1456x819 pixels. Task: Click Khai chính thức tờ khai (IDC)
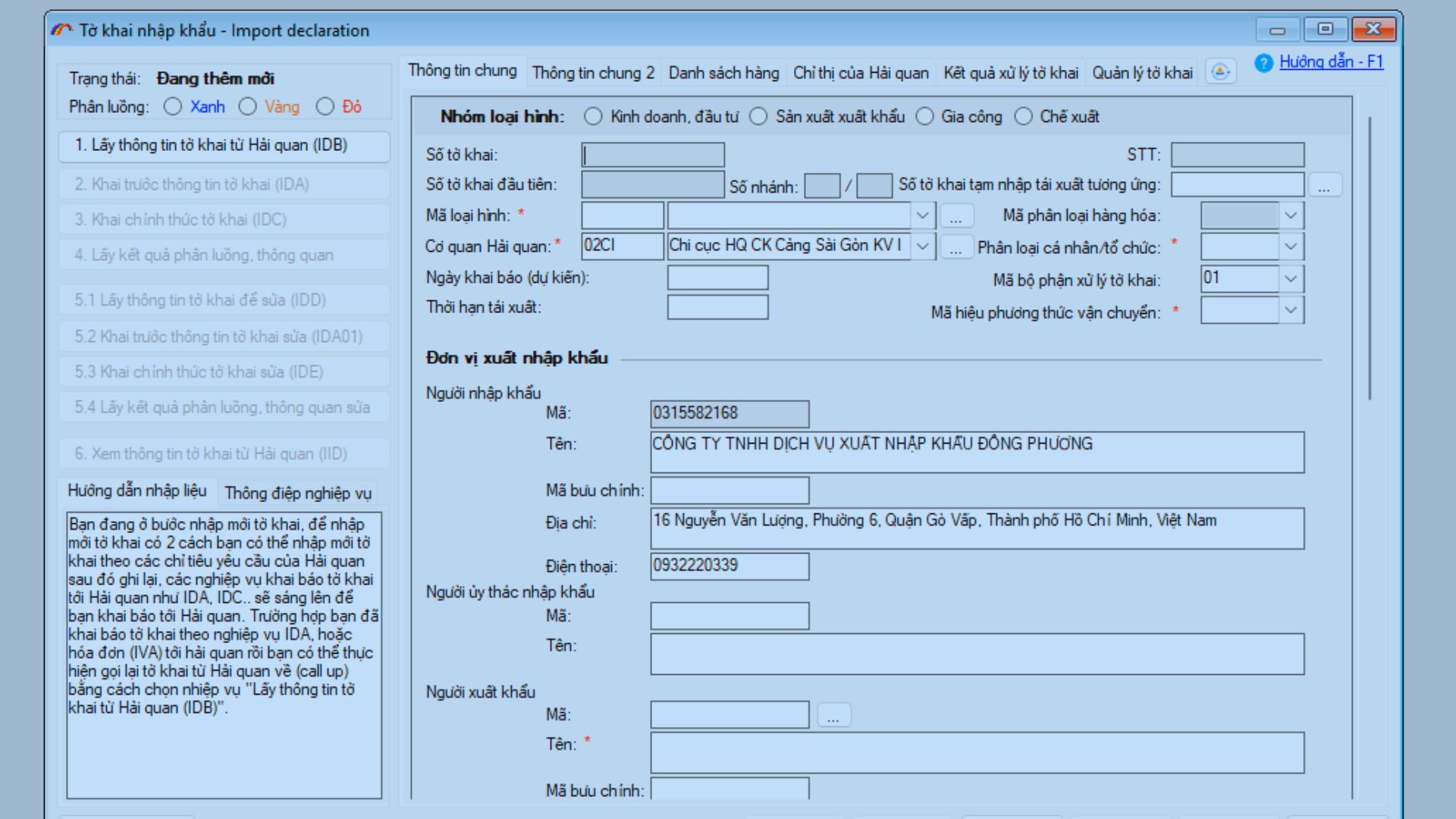pos(224,220)
